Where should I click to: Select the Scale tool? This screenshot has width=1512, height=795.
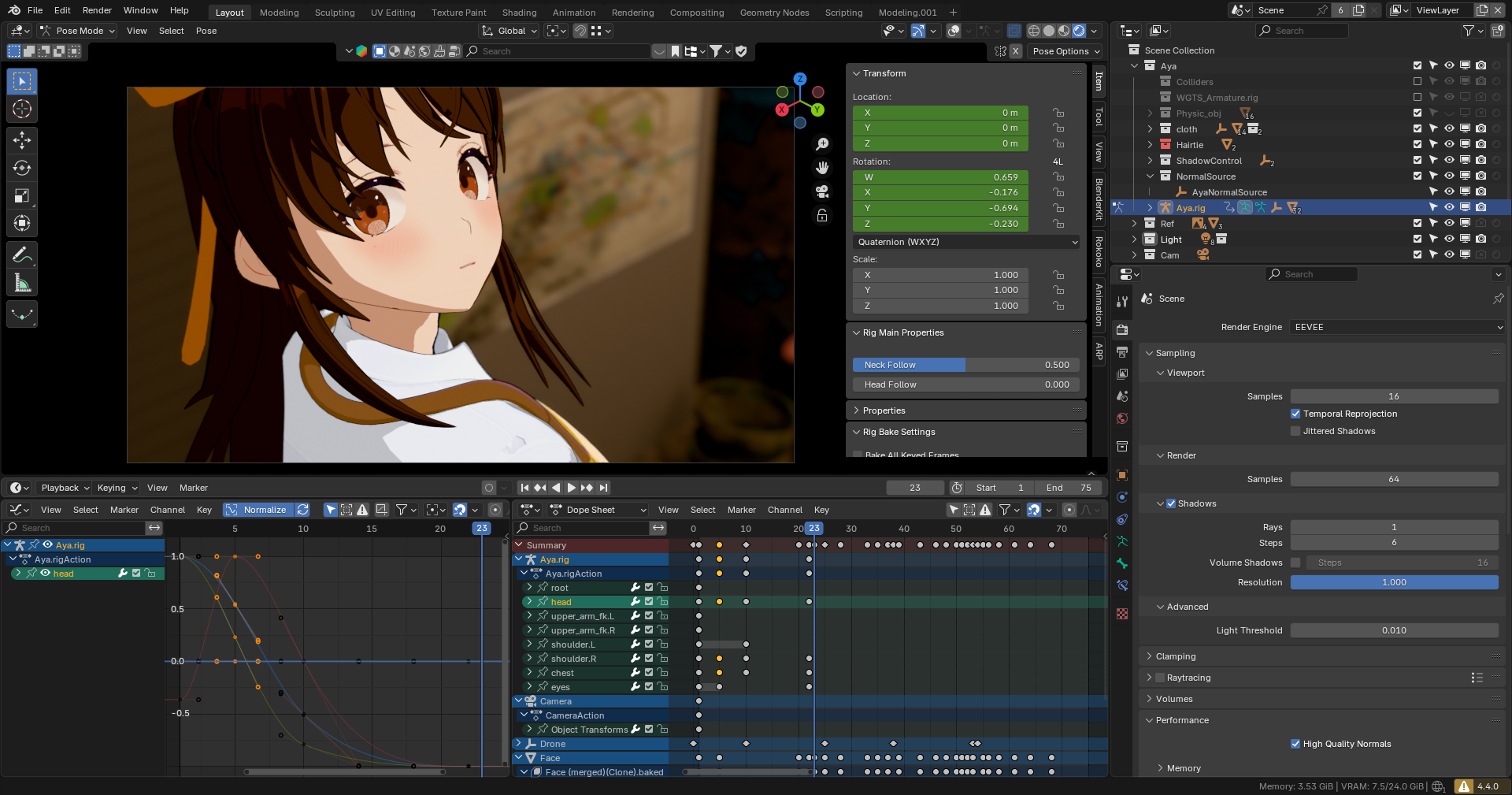(x=22, y=195)
